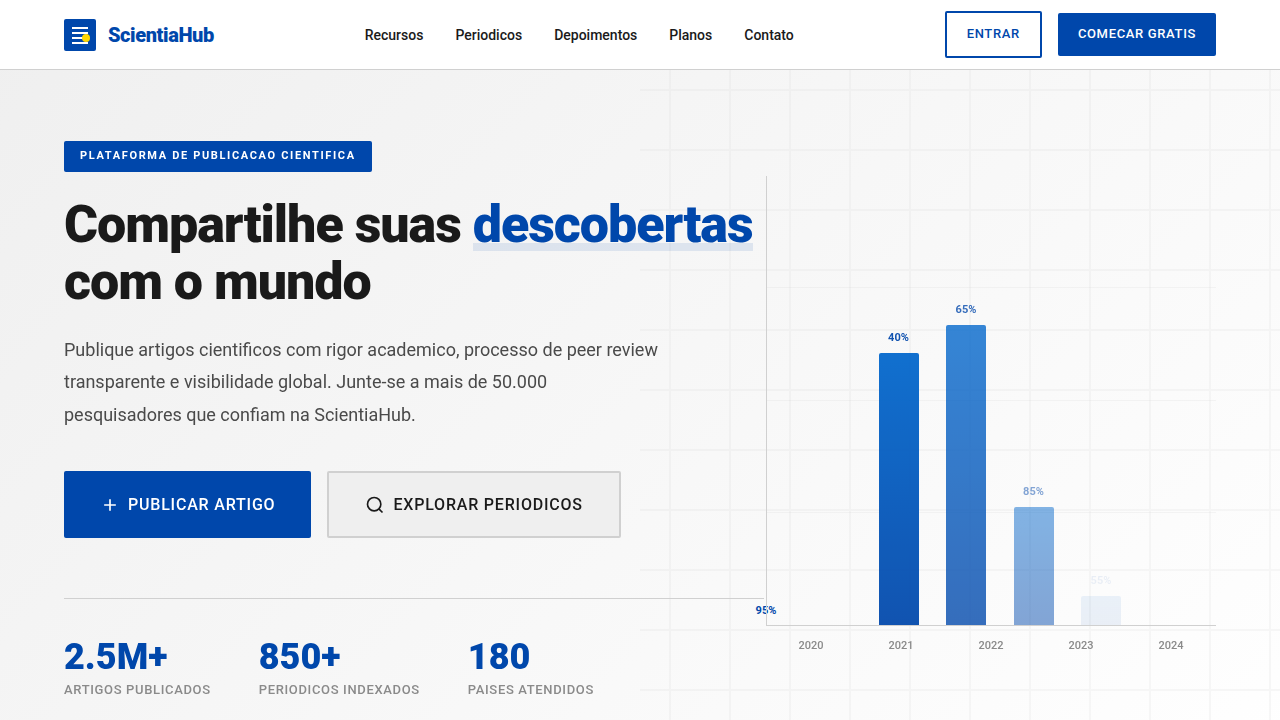Select the 2022 bar showing 65%
Viewport: 1280px width, 720px height.
click(x=965, y=475)
